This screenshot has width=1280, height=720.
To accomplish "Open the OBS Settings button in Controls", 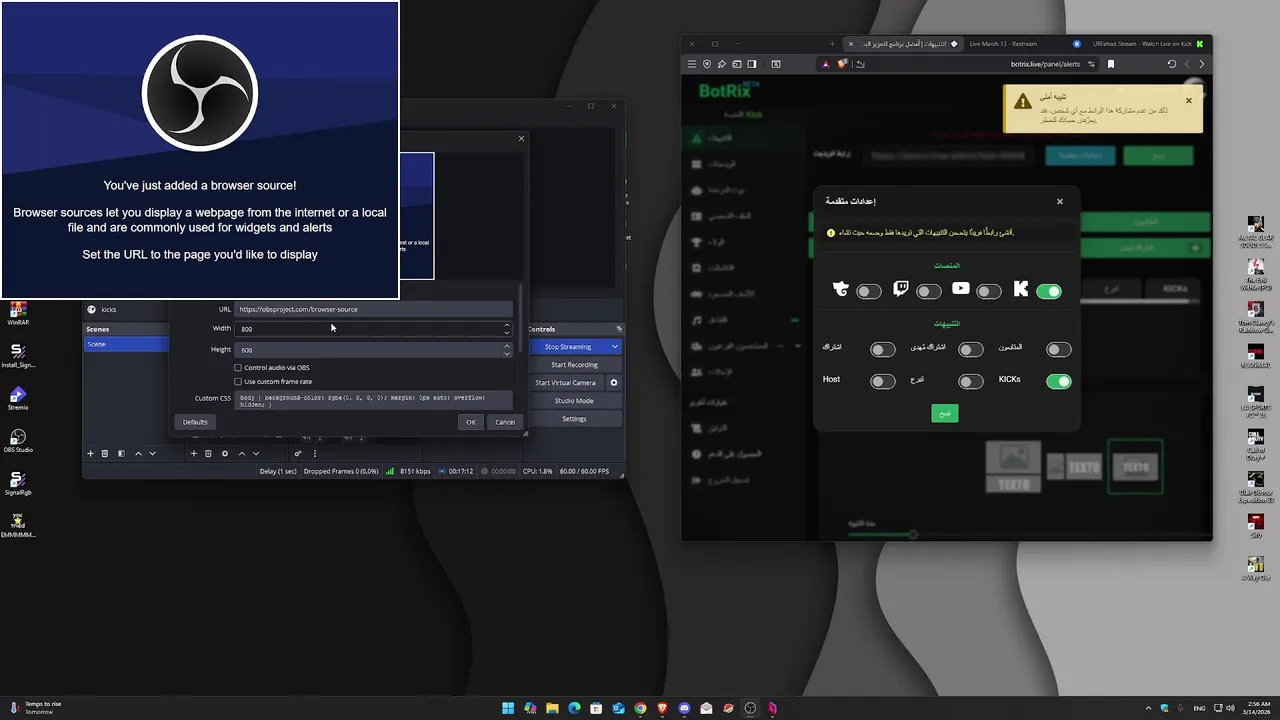I will [x=574, y=419].
